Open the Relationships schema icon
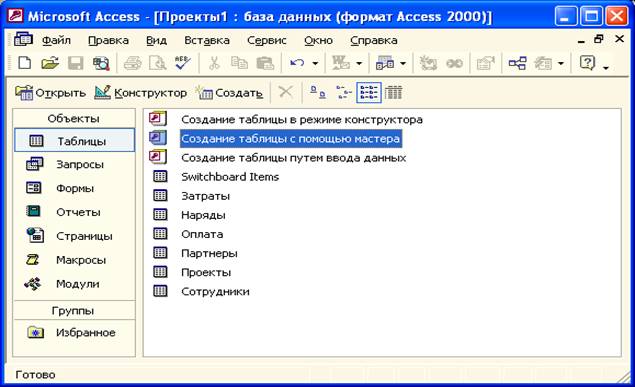 click(517, 63)
